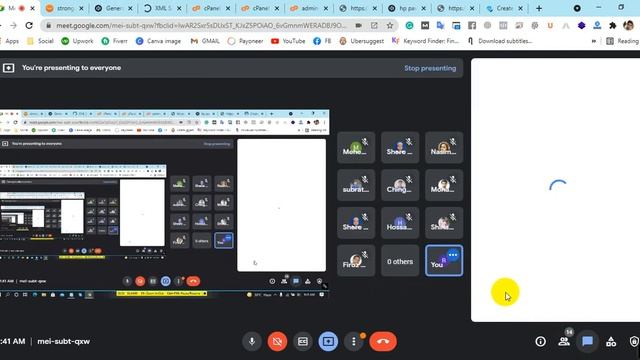
Task: Open the Keyword Finder bookmark
Action: (425, 41)
